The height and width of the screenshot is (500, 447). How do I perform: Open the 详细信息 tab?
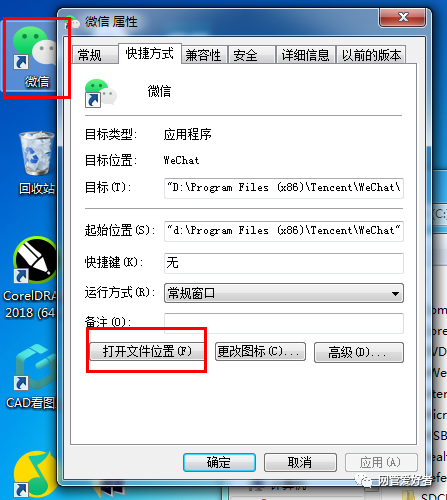pyautogui.click(x=306, y=55)
